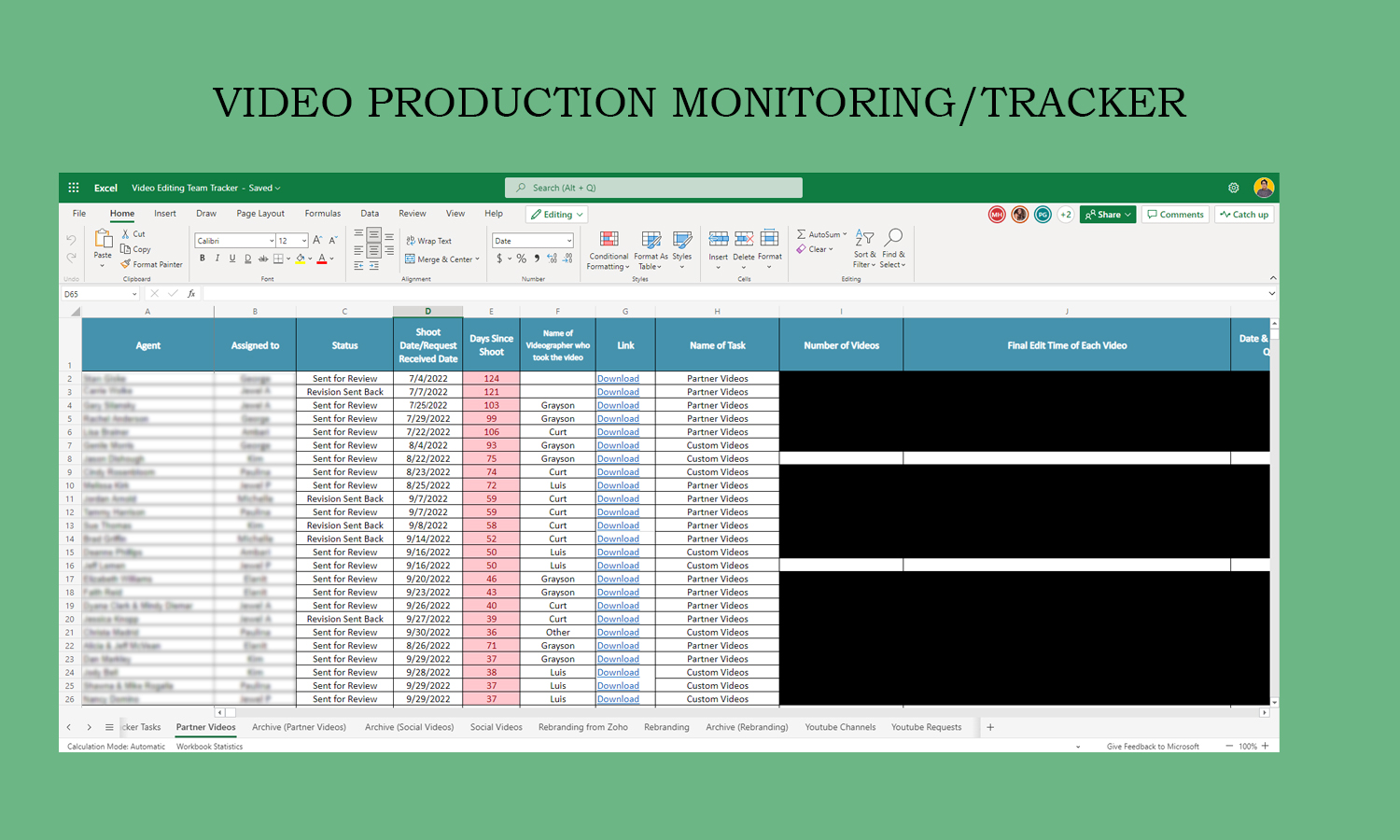The width and height of the screenshot is (1400, 840).
Task: Click the Paste clipboard icon
Action: click(x=103, y=240)
